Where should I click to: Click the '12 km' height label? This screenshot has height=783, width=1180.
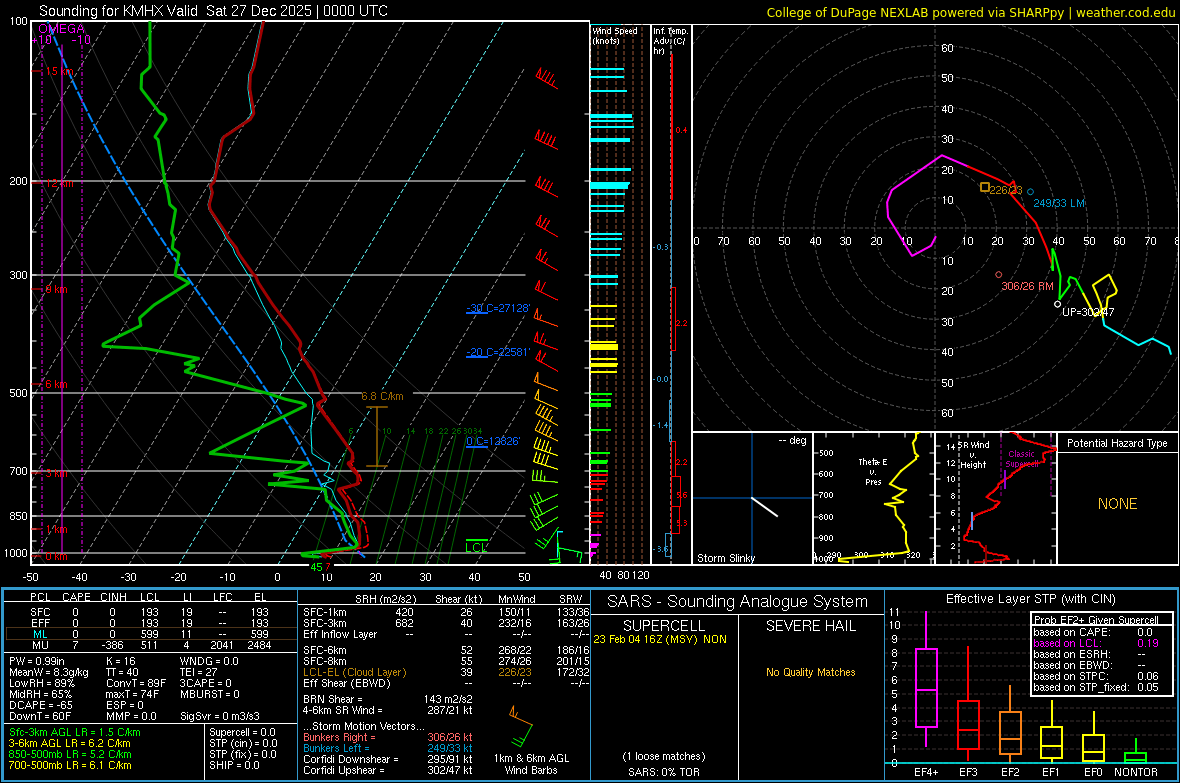point(61,183)
